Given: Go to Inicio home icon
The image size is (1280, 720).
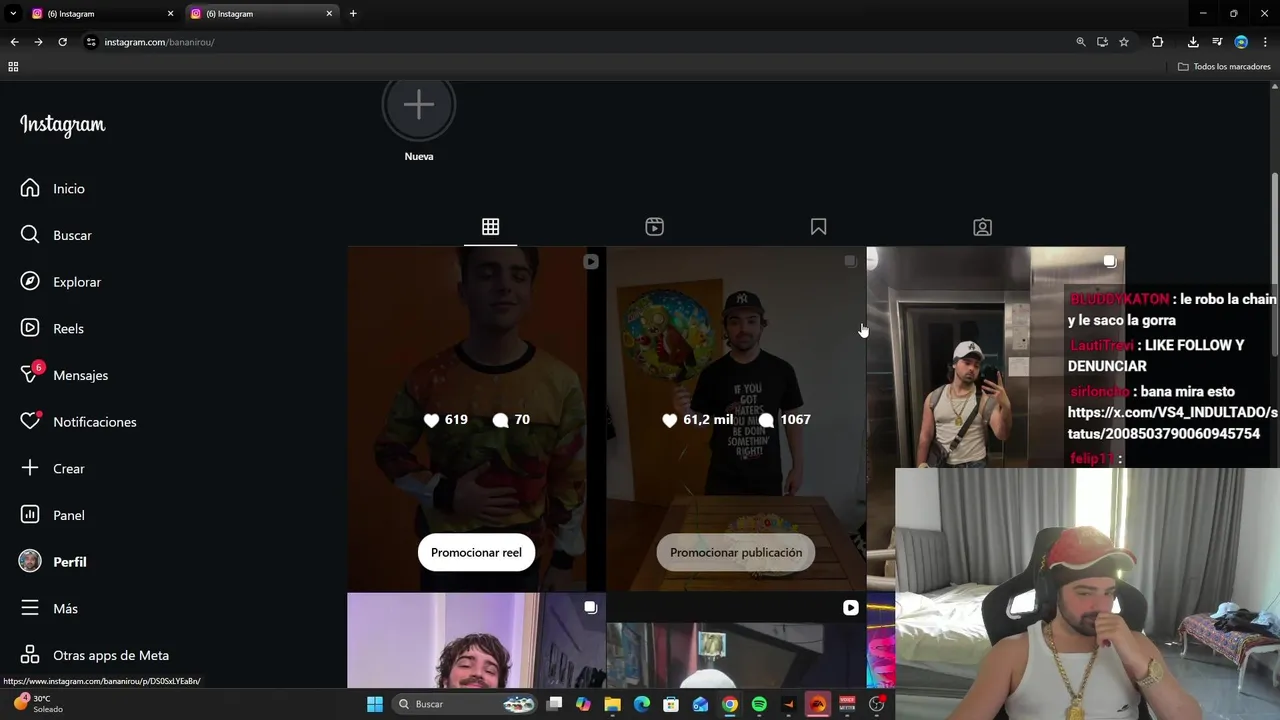Looking at the screenshot, I should tap(30, 188).
